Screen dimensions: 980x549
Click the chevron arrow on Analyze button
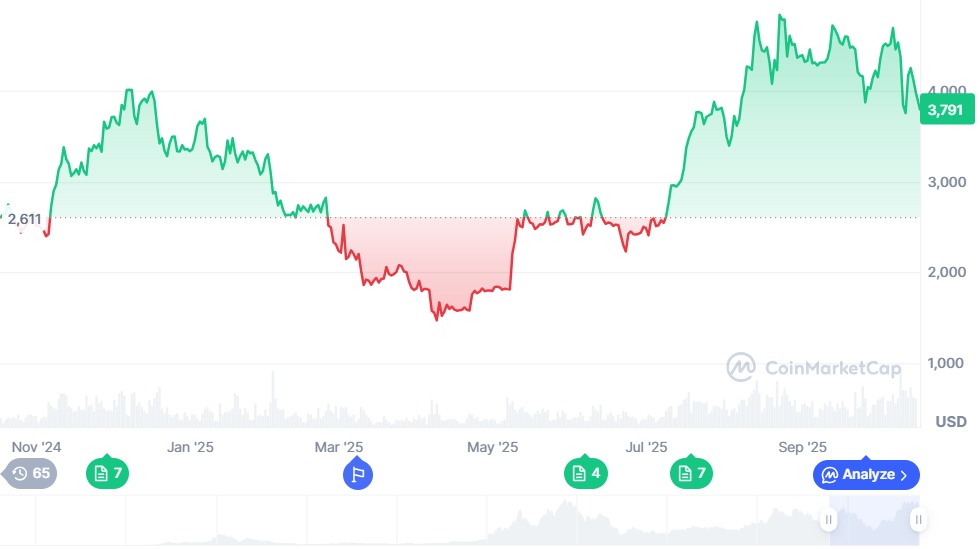point(904,475)
